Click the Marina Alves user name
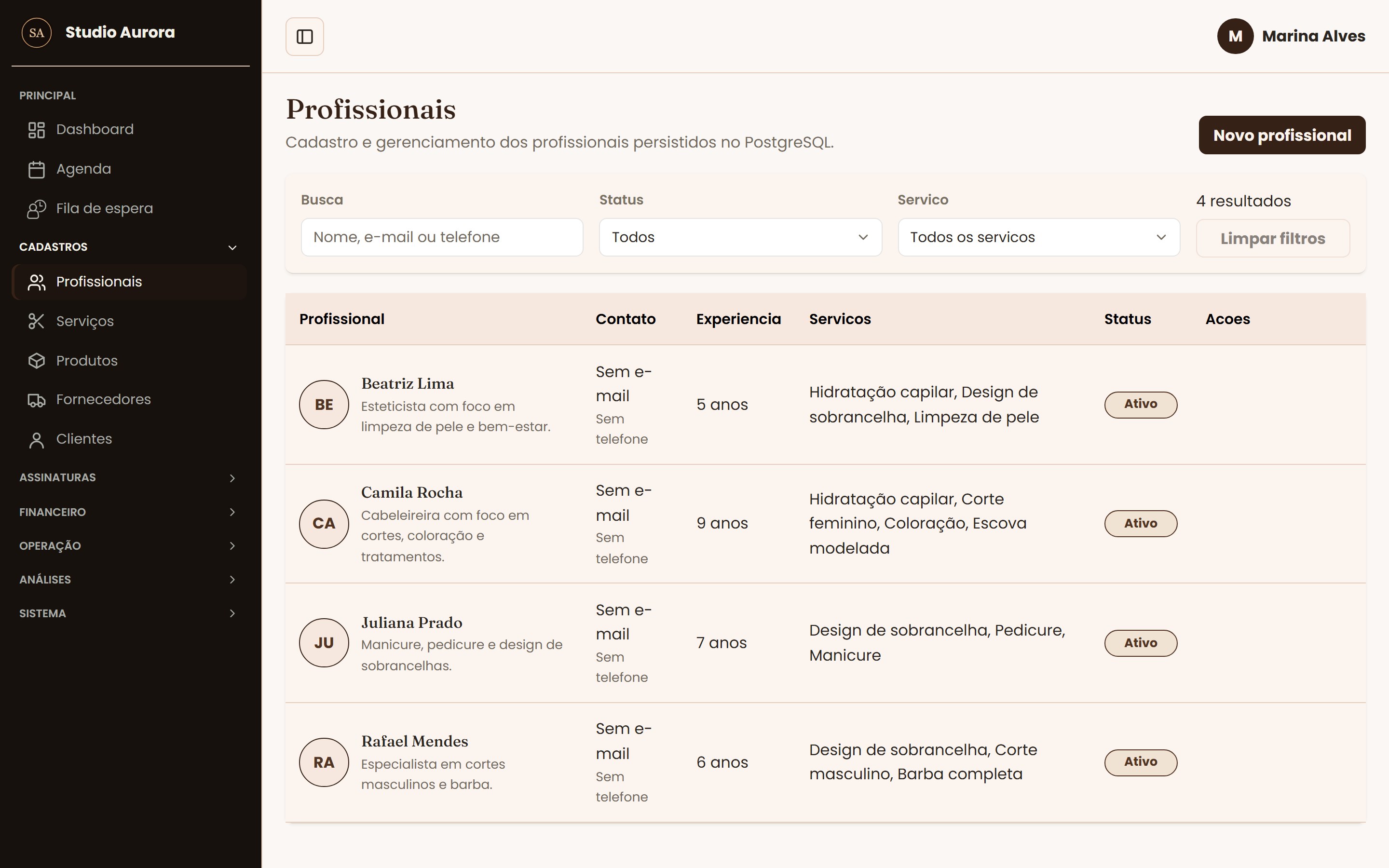 click(x=1313, y=36)
